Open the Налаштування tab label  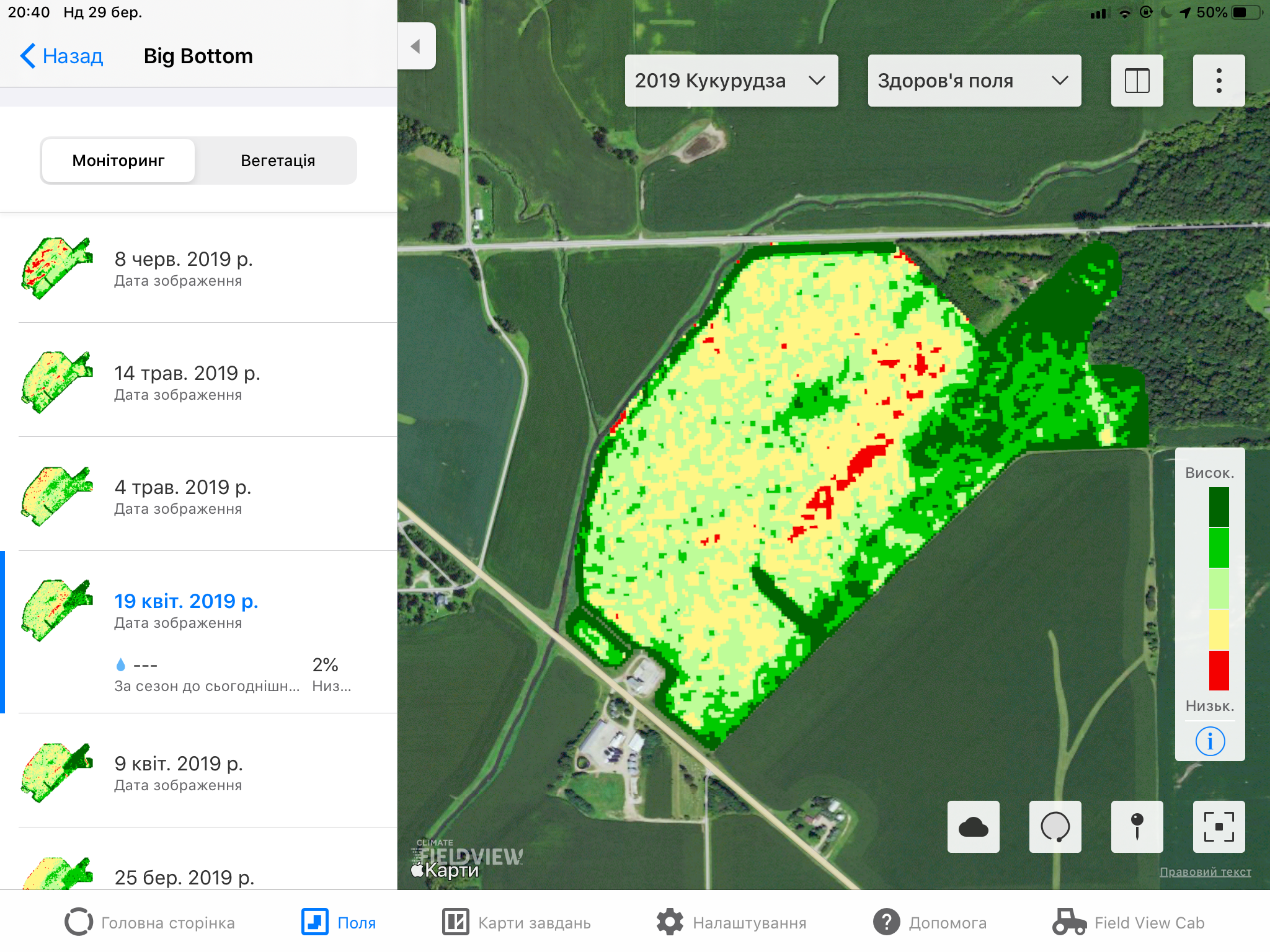pyautogui.click(x=750, y=923)
